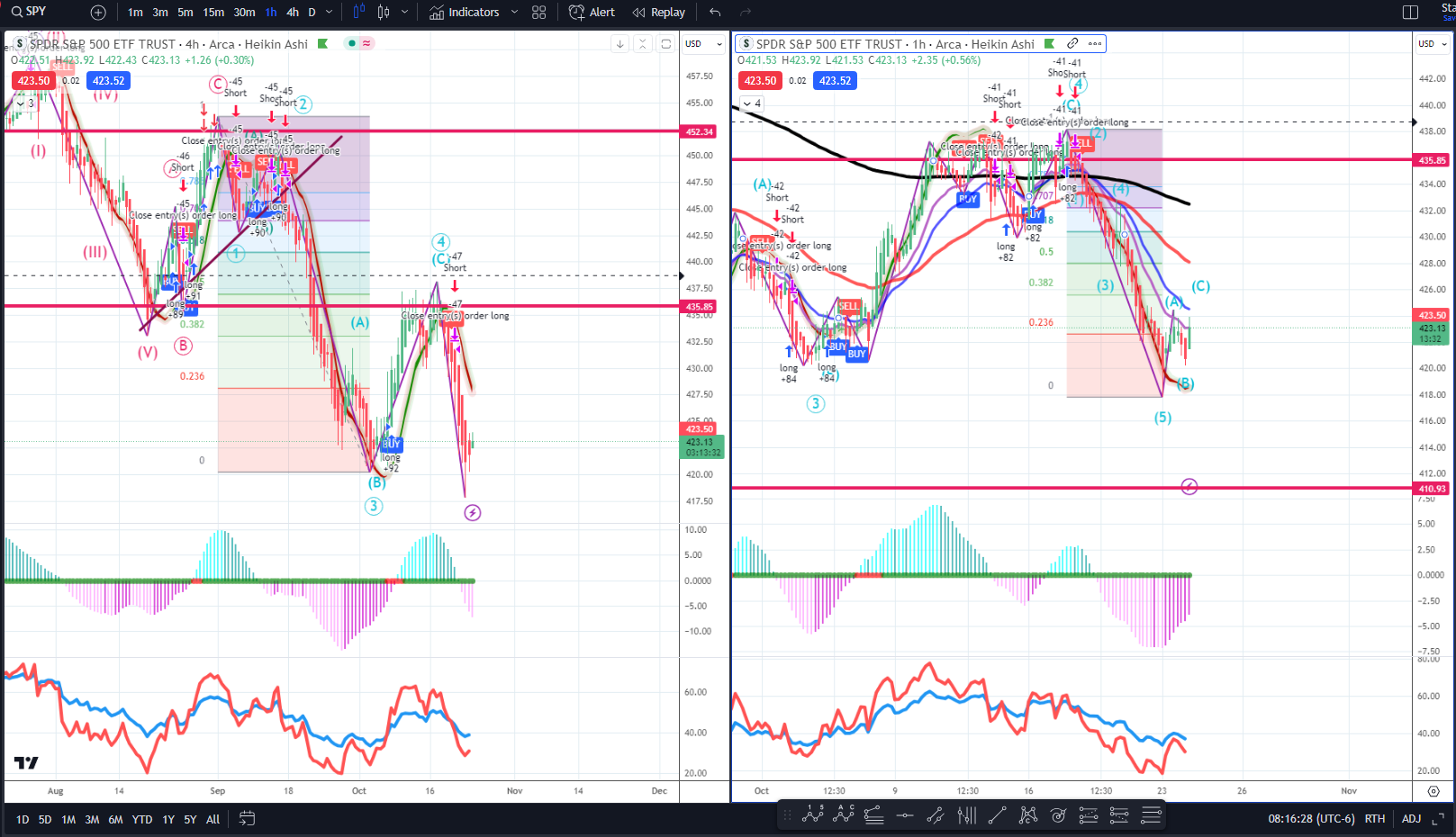Click the drawing toolbar drag handle
This screenshot has width=1456, height=837.
pyautogui.click(x=787, y=815)
